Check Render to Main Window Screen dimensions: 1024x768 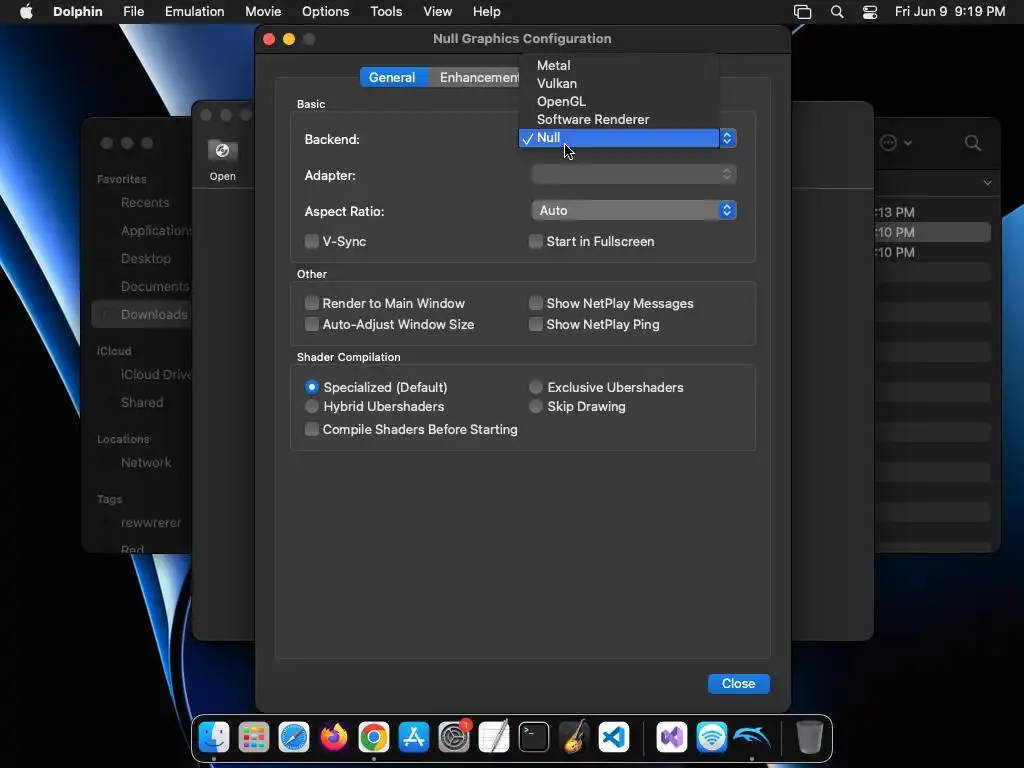coord(312,303)
